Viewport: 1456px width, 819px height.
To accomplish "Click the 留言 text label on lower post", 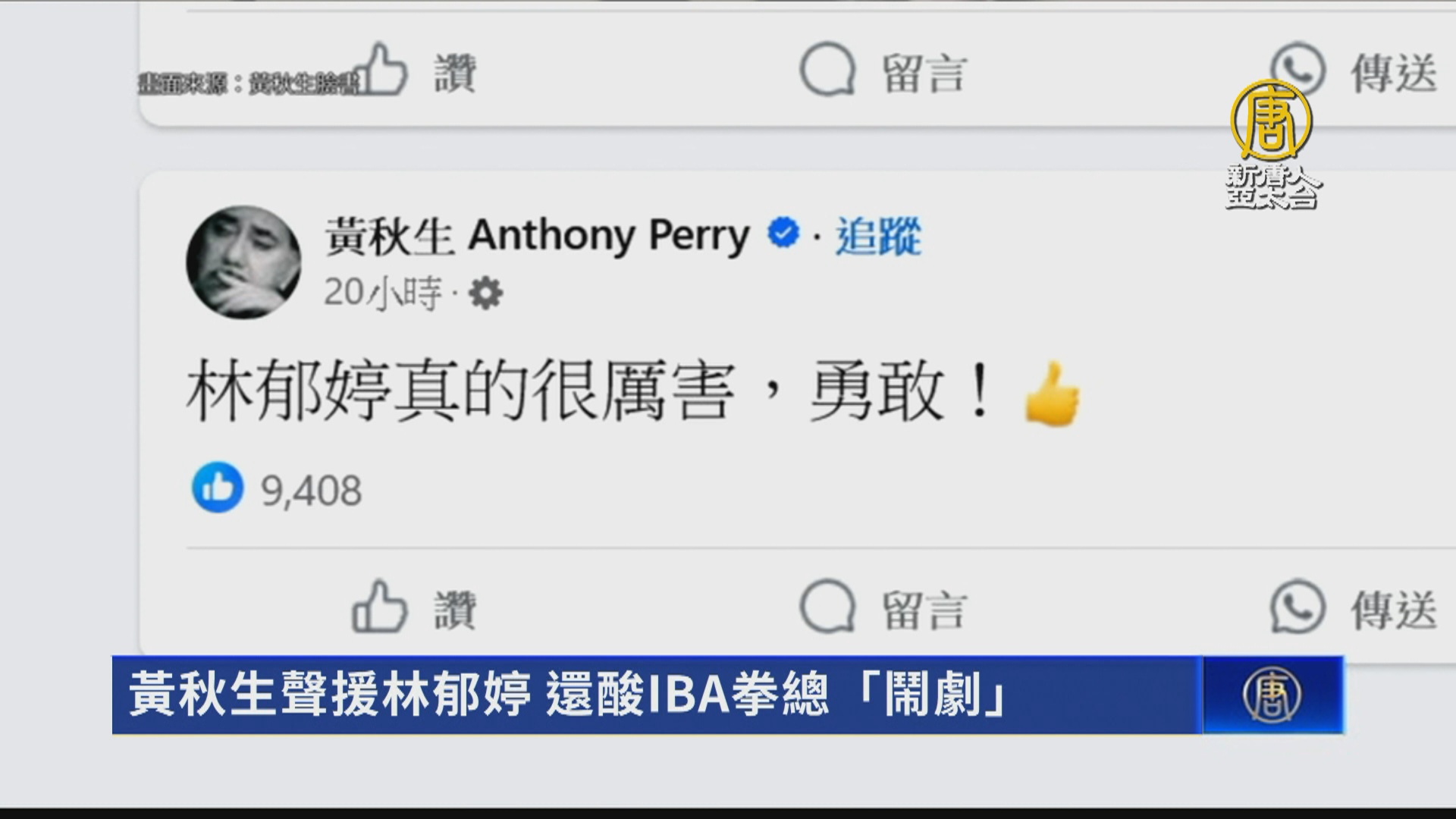I will coord(924,610).
